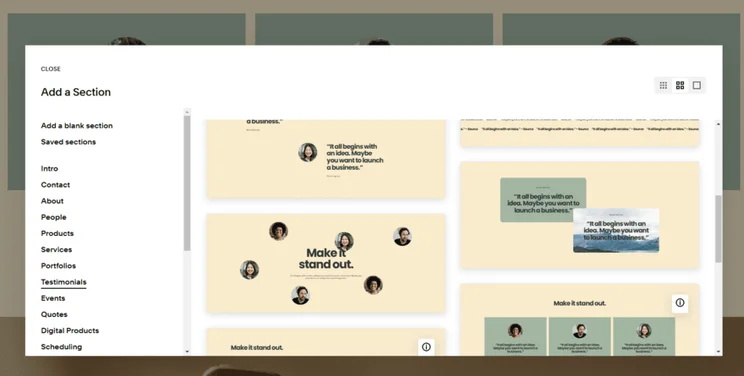This screenshot has width=744, height=376.
Task: Add a blank section
Action: (77, 126)
